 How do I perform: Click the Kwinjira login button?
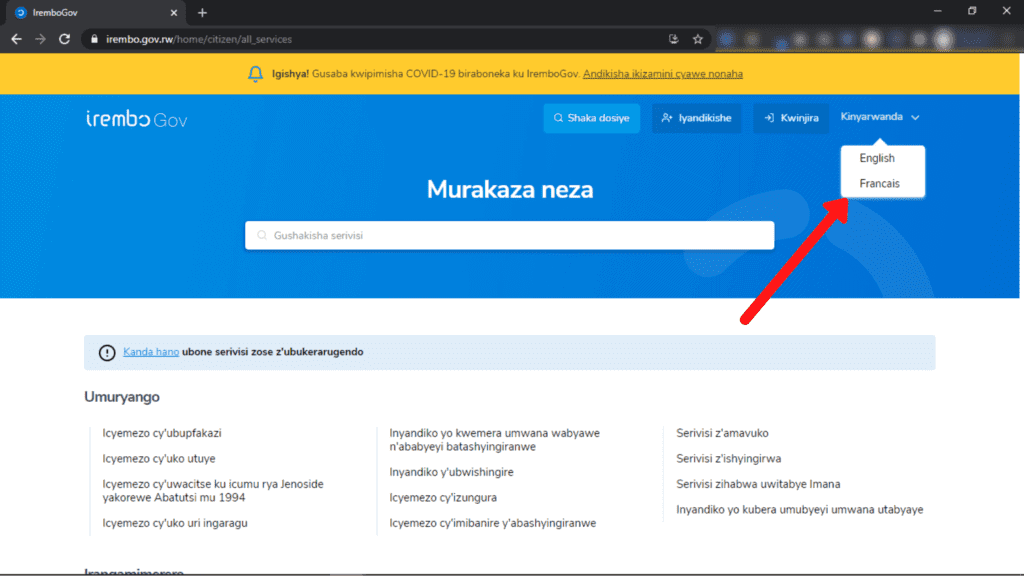(791, 118)
